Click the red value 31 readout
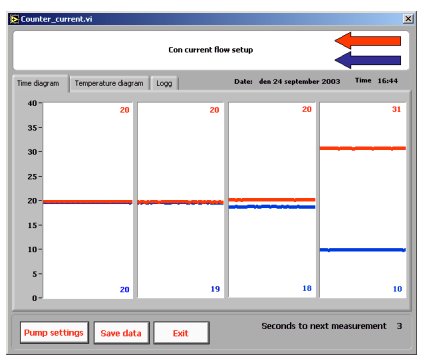This screenshot has height=364, width=425. 396,109
